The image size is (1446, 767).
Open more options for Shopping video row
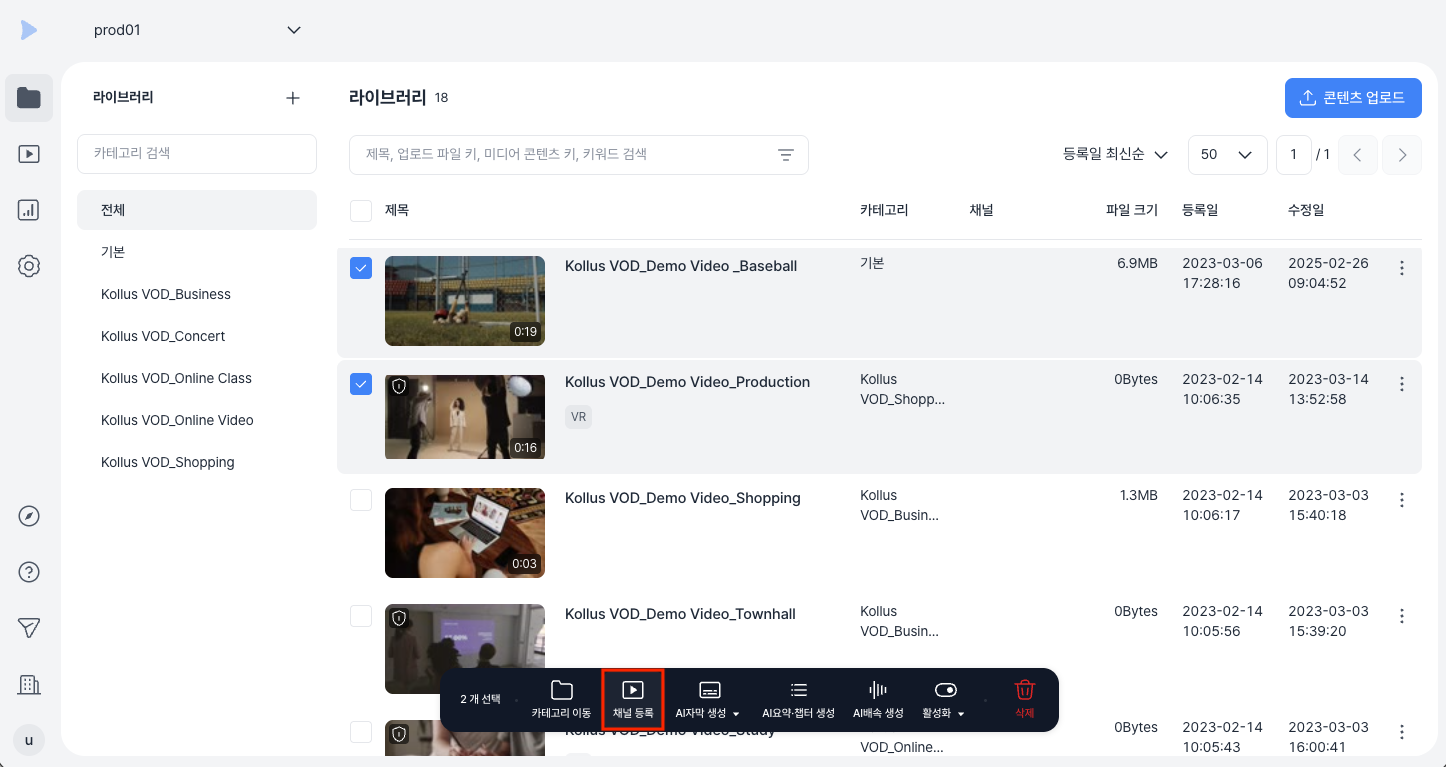pyautogui.click(x=1402, y=500)
